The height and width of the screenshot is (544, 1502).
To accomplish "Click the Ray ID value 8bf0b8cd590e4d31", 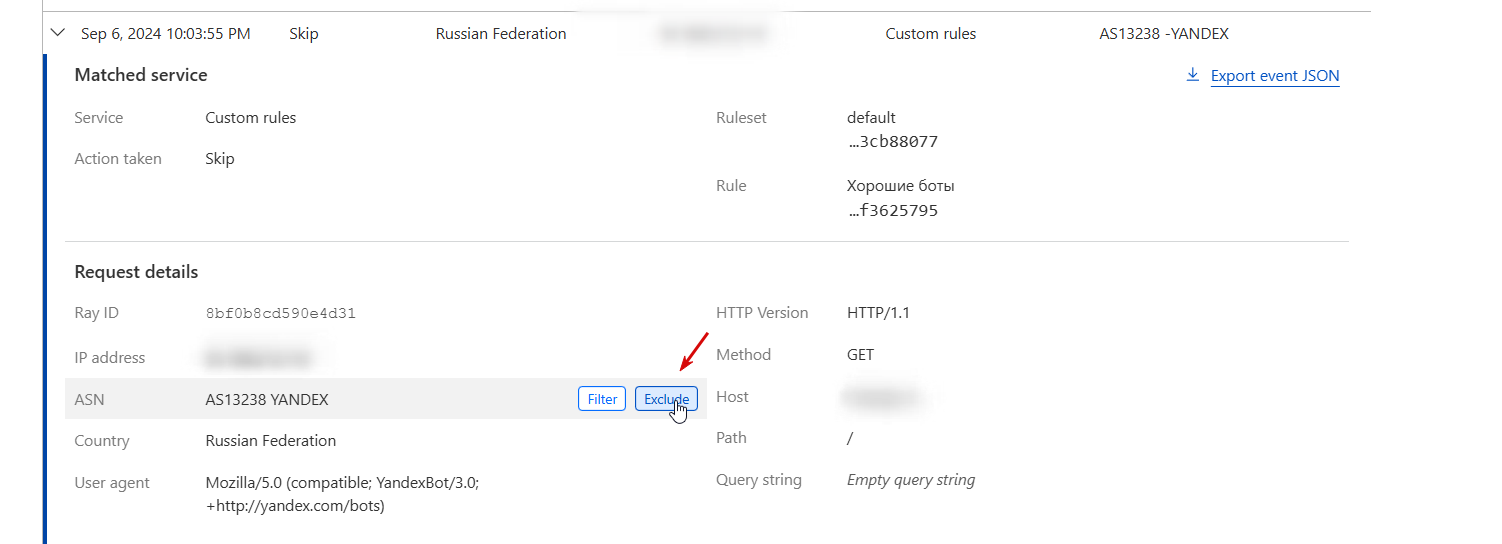I will tap(280, 313).
